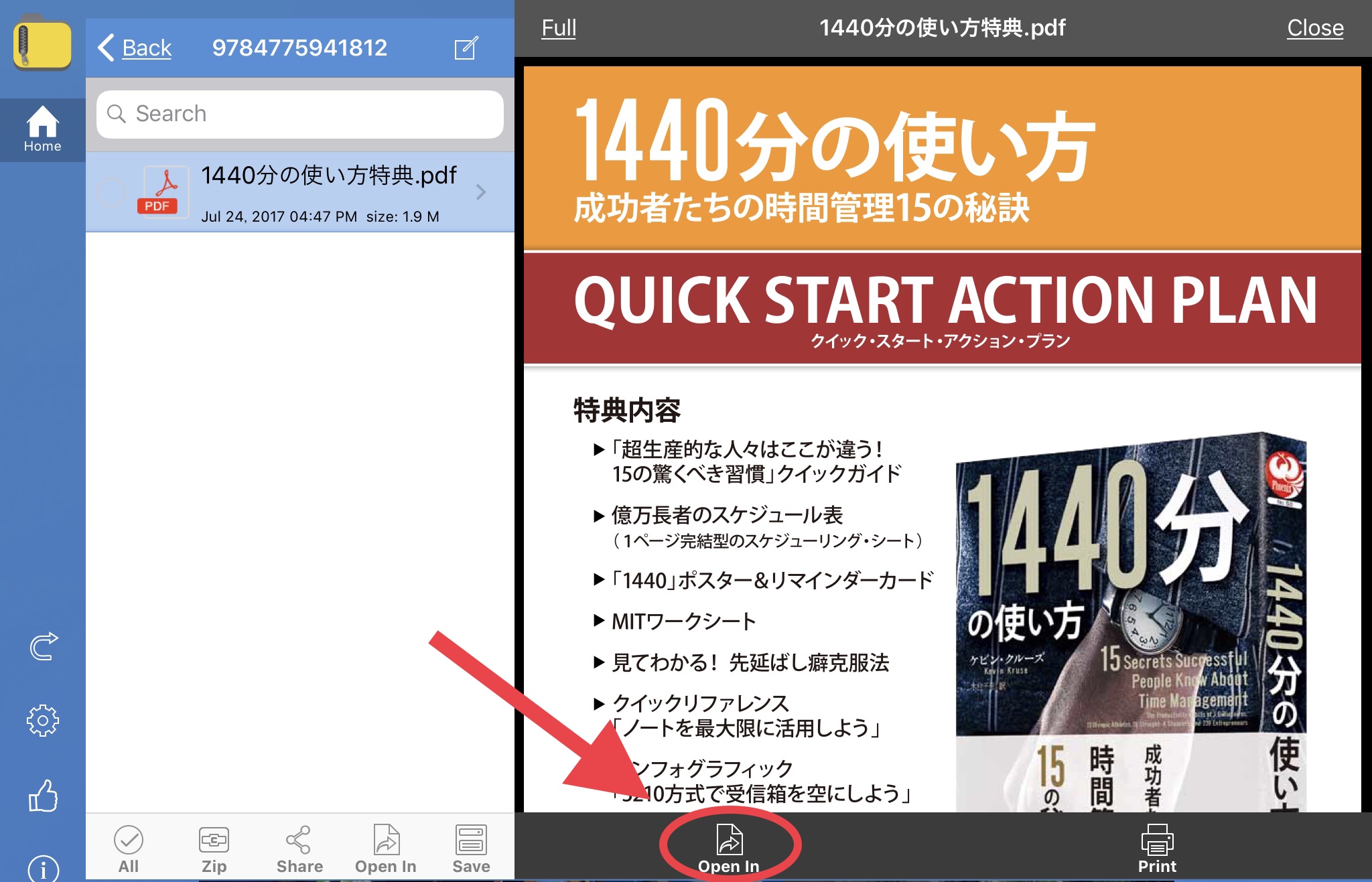Screen dimensions: 1372x882
Task: Click folder title 9784775941812
Action: (x=299, y=48)
